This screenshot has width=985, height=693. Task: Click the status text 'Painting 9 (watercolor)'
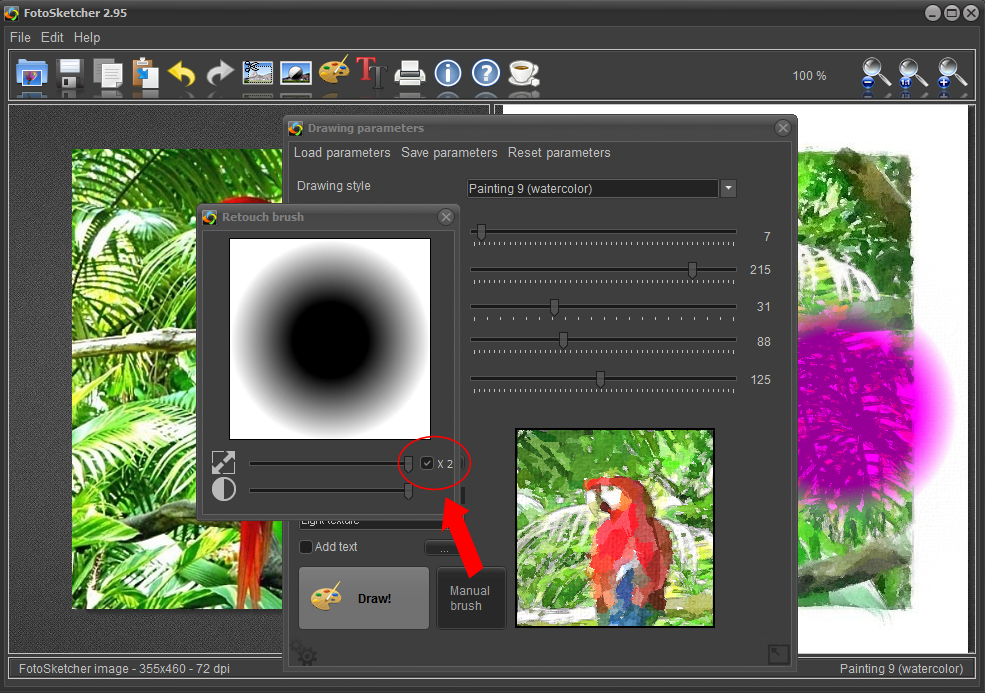click(x=901, y=668)
